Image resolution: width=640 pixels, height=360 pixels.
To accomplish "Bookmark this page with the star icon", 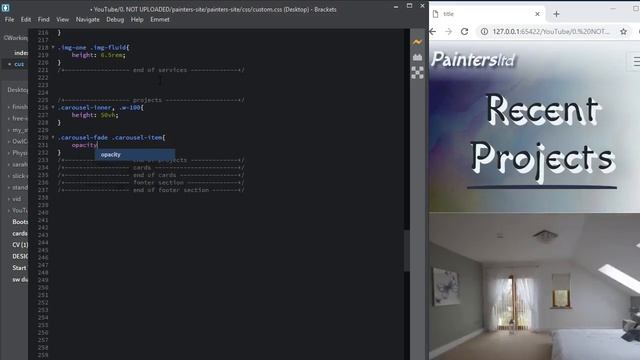I will point(623,31).
